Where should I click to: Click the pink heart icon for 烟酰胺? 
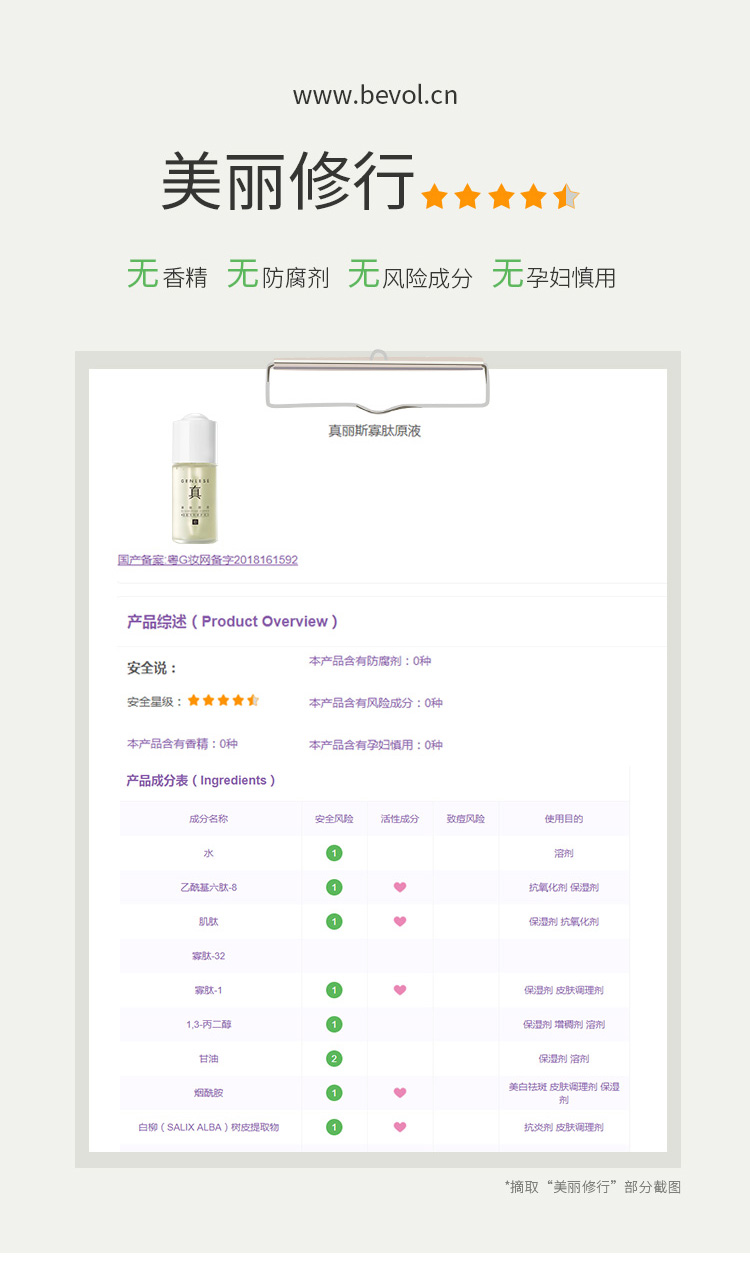400,1093
